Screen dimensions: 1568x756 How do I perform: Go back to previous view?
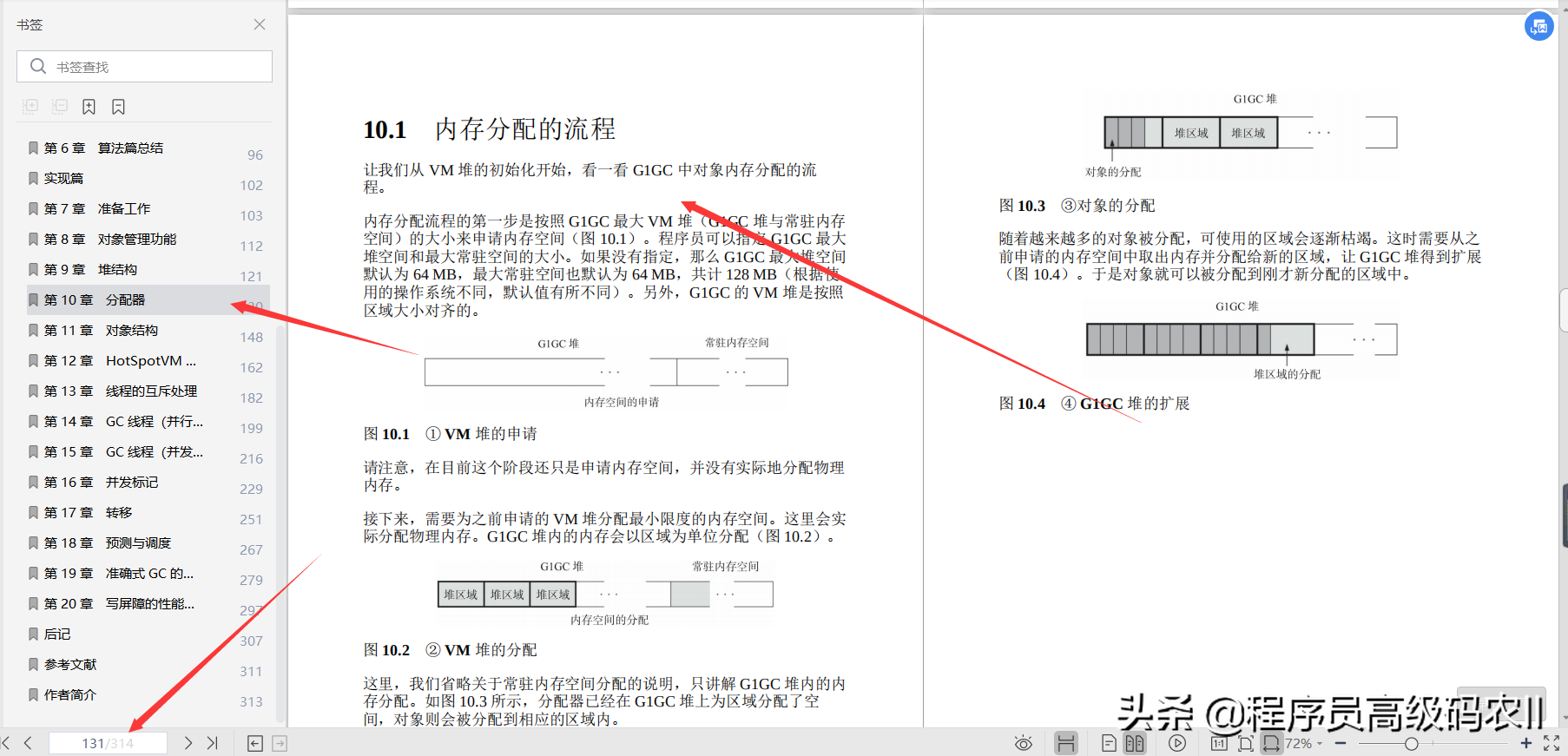point(255,743)
